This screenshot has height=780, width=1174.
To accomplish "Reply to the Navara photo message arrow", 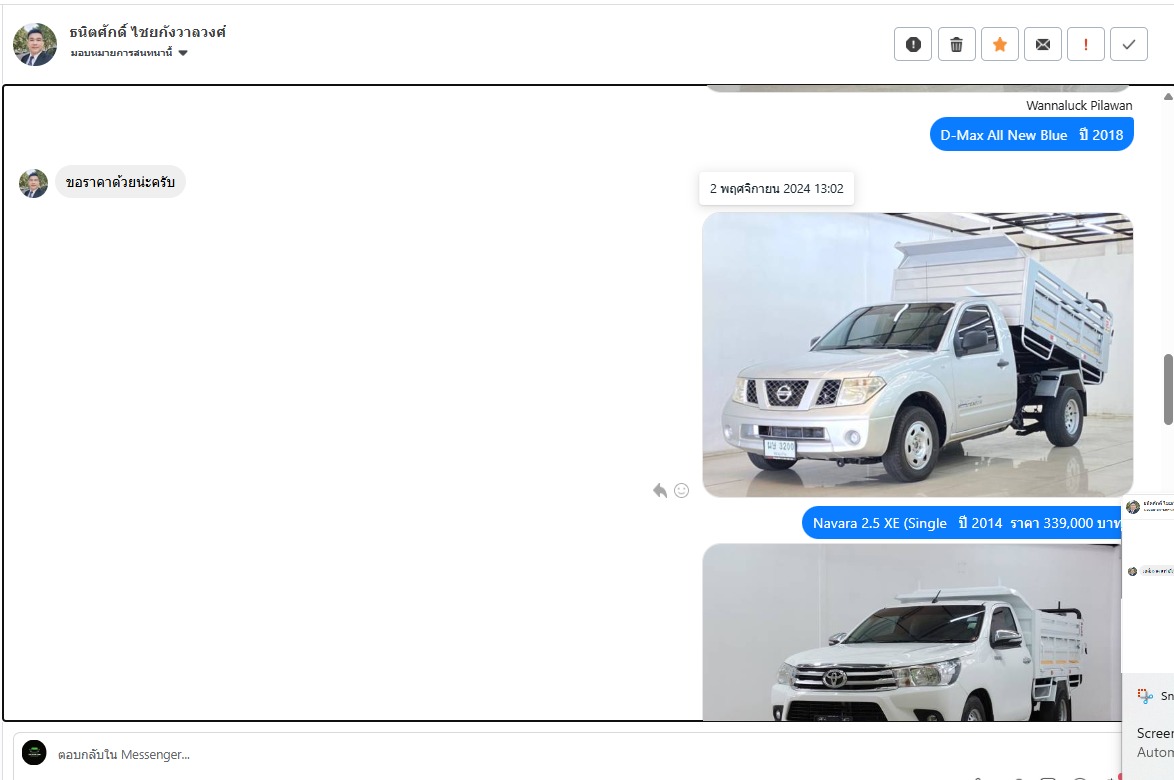I will click(x=660, y=490).
